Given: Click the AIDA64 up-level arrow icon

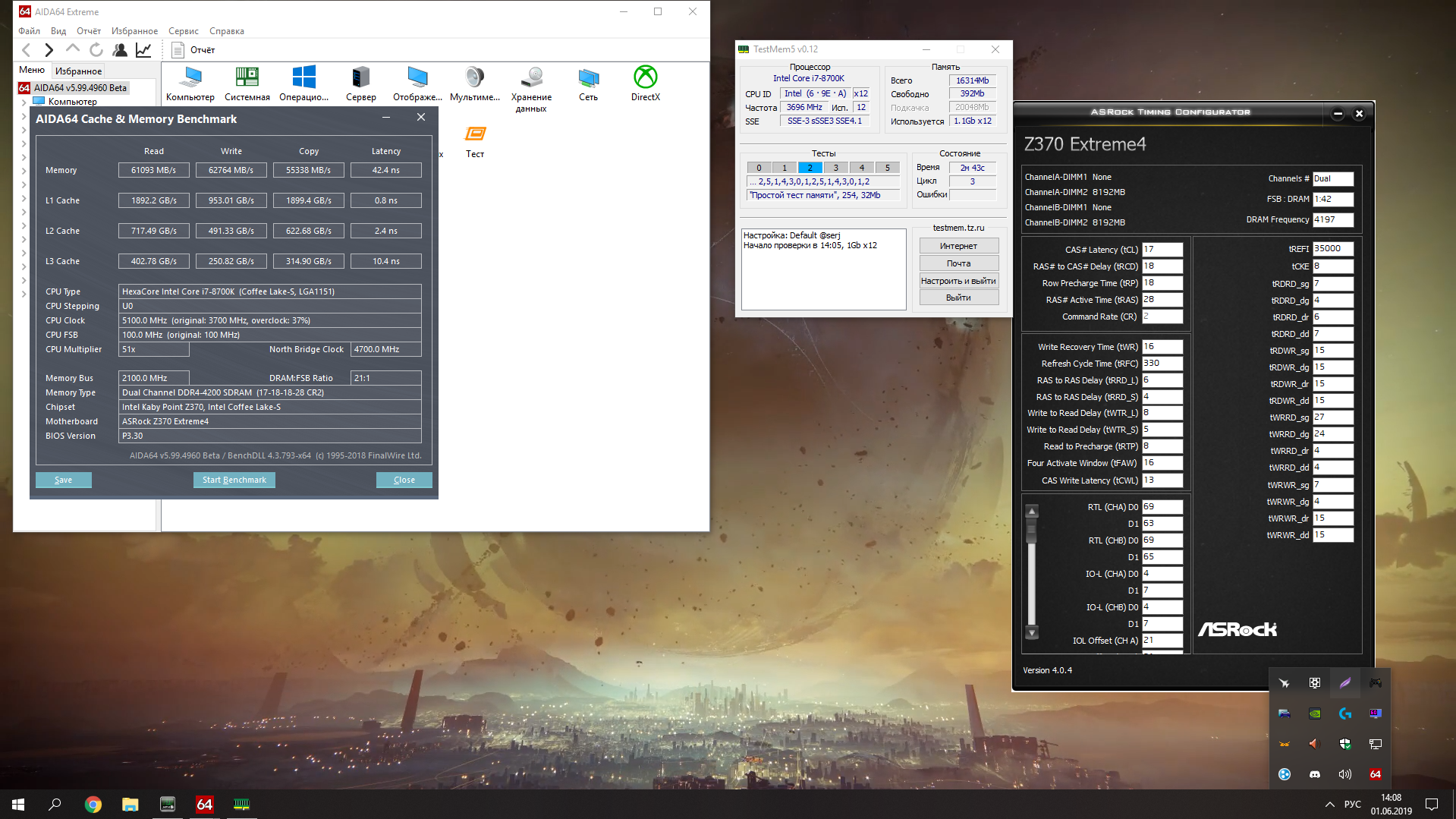Looking at the screenshot, I should 73,49.
